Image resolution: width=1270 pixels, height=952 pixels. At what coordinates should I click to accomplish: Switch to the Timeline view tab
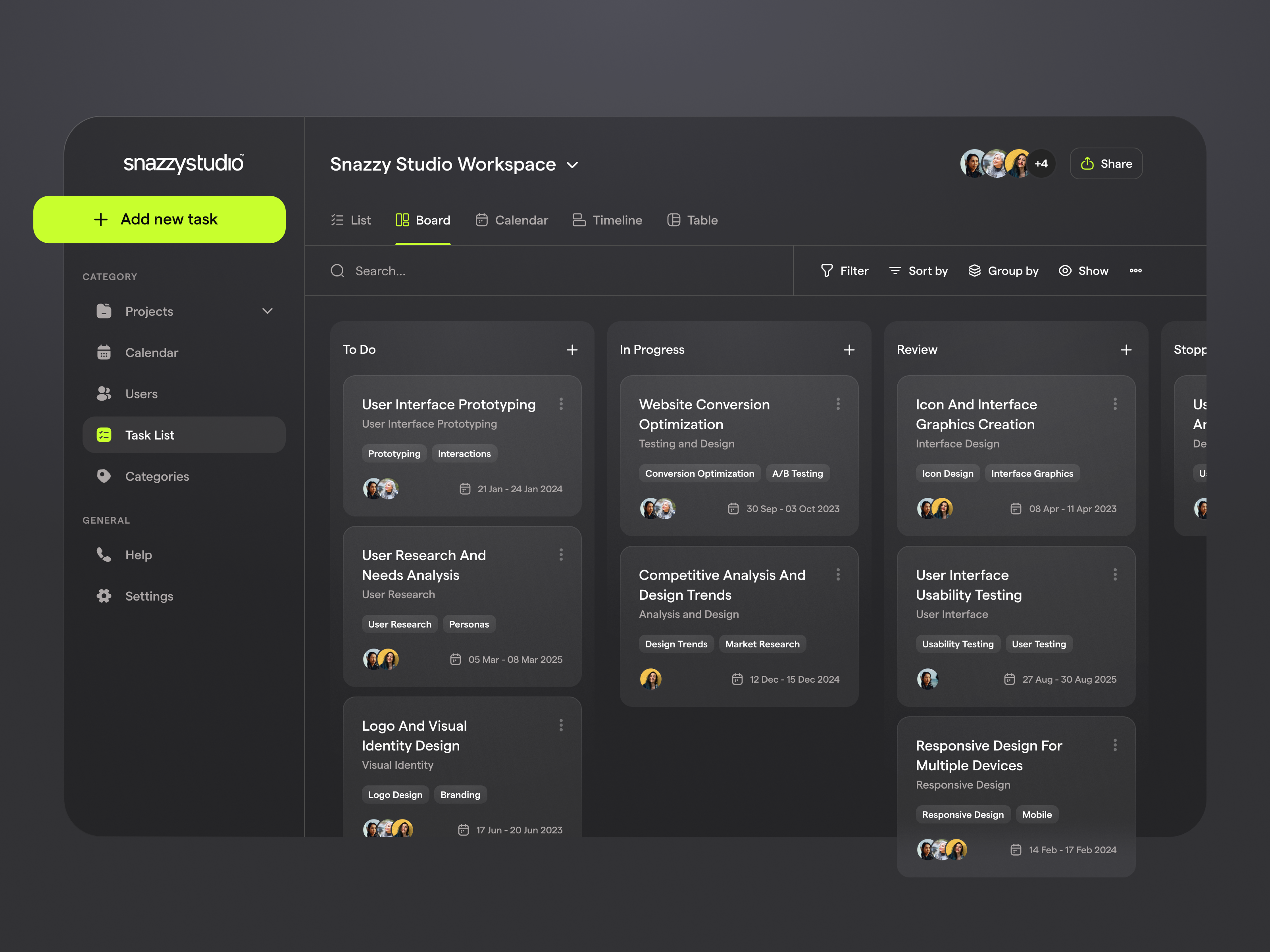[x=608, y=221]
